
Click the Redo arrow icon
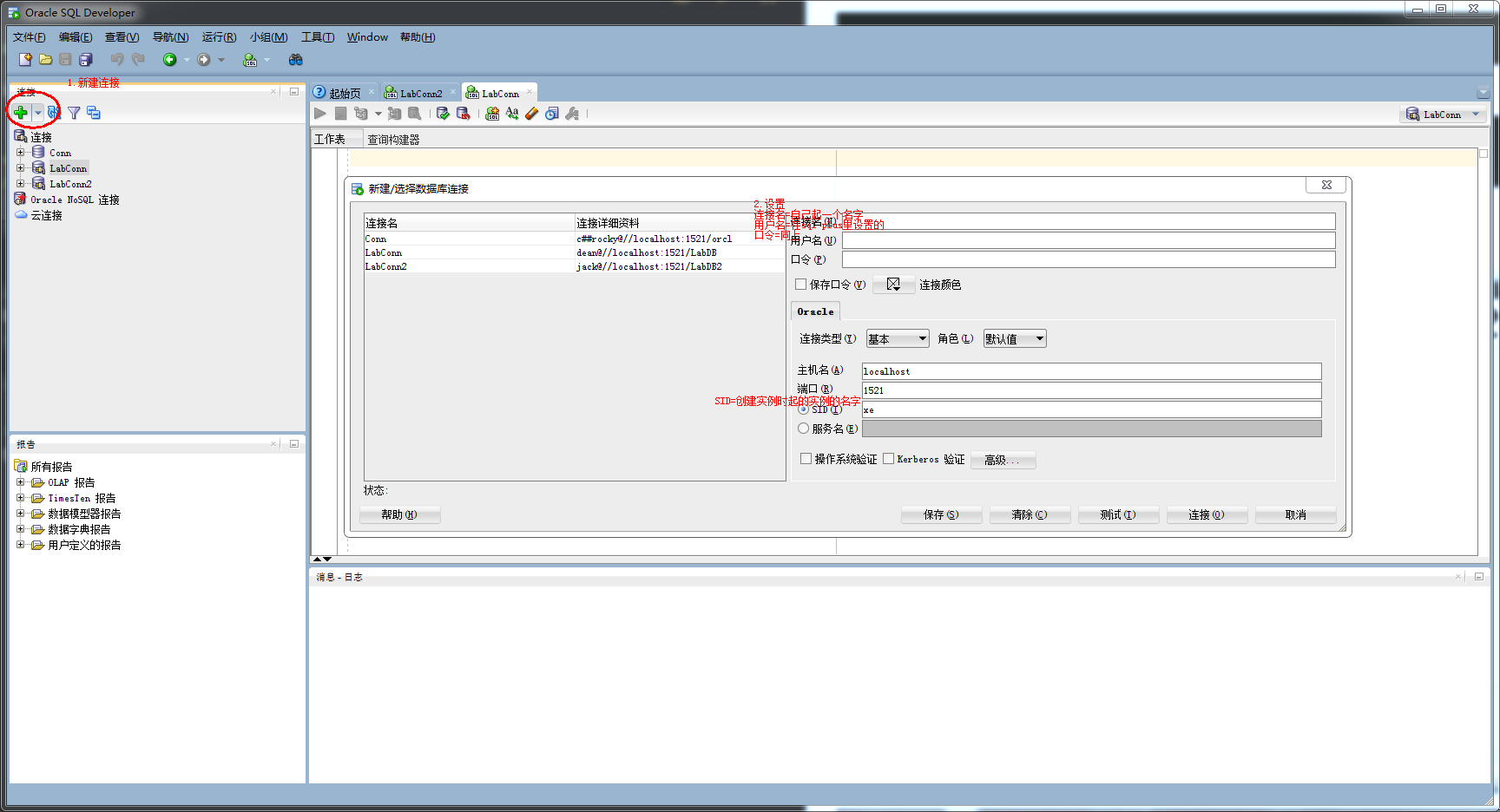coord(137,60)
